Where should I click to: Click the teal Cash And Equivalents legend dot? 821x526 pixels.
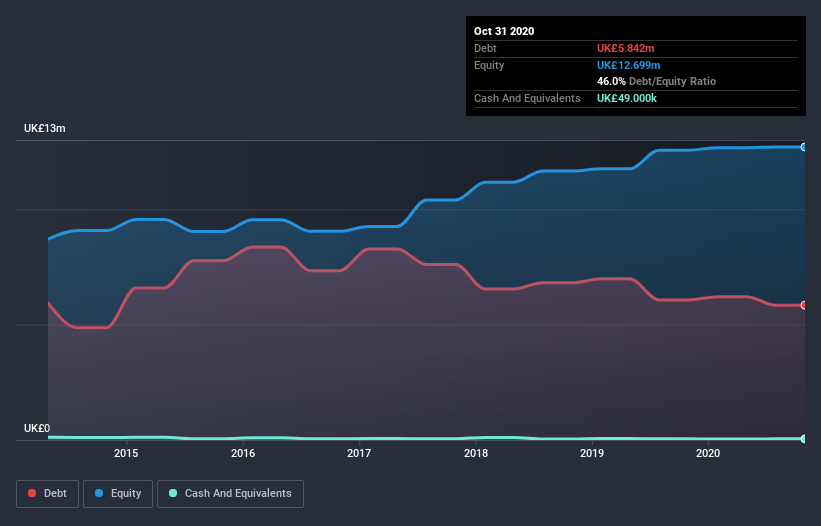(173, 493)
